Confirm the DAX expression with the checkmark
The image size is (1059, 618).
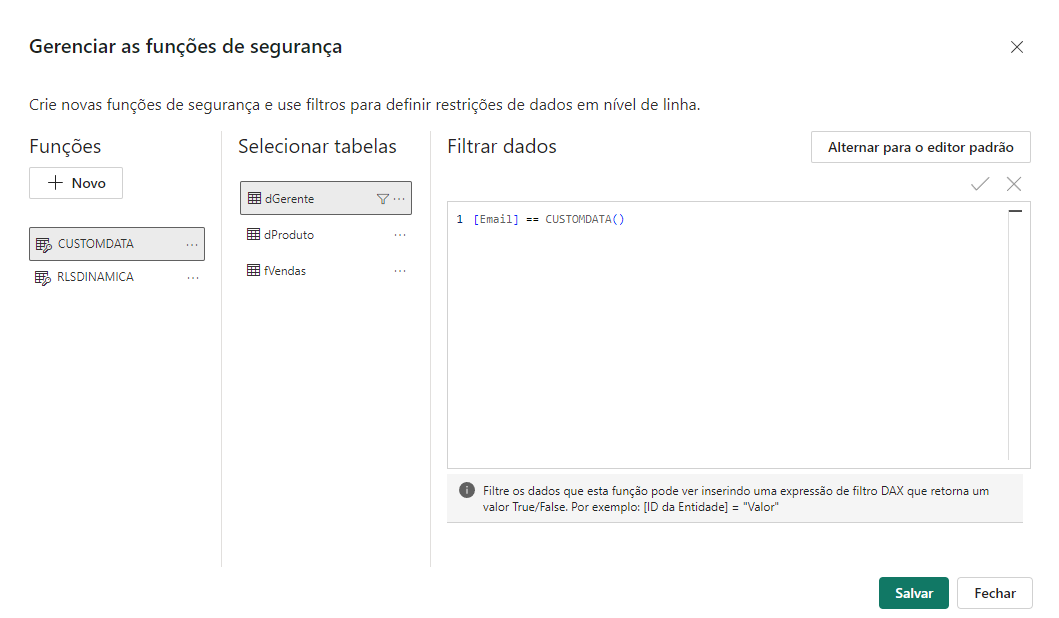(980, 184)
